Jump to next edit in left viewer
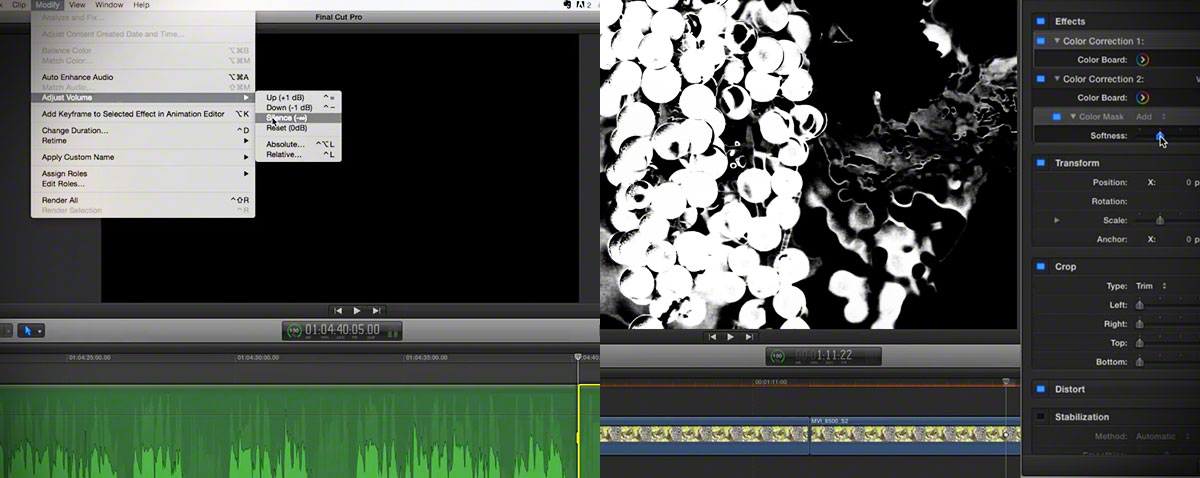The height and width of the screenshot is (478, 1200). [376, 311]
